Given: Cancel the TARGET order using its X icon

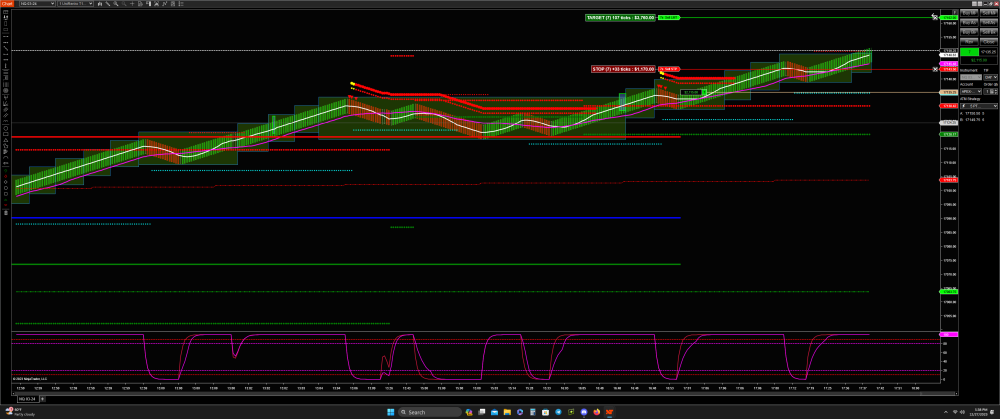Looking at the screenshot, I should click(x=935, y=17).
